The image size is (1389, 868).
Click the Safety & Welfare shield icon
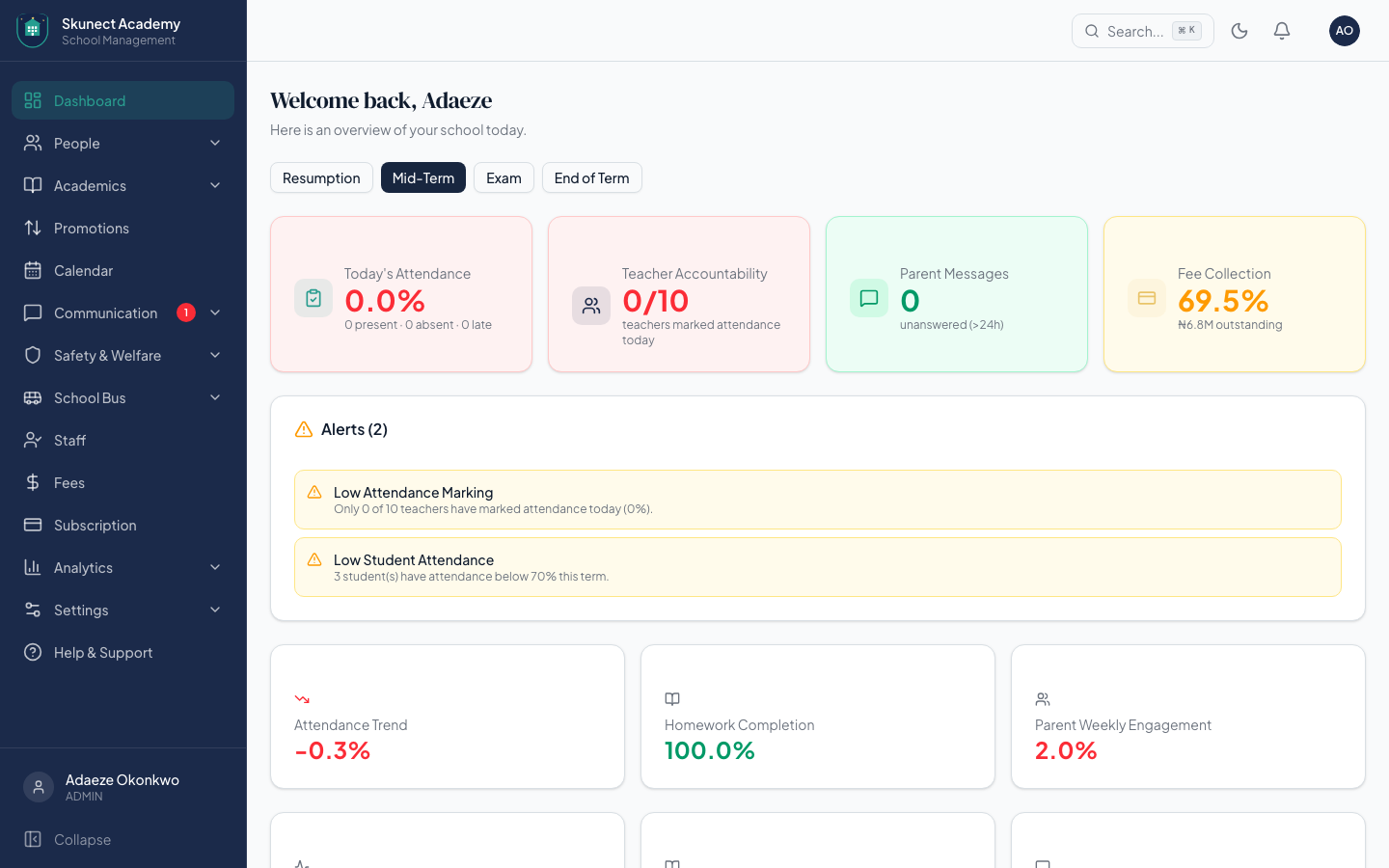(33, 355)
